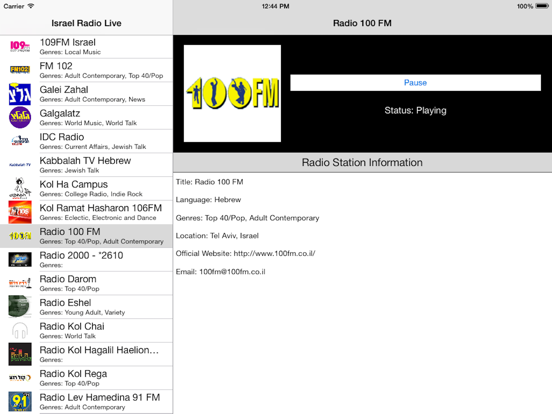
Task: Click the Location: Tel Aviv, Israel line
Action: (217, 236)
